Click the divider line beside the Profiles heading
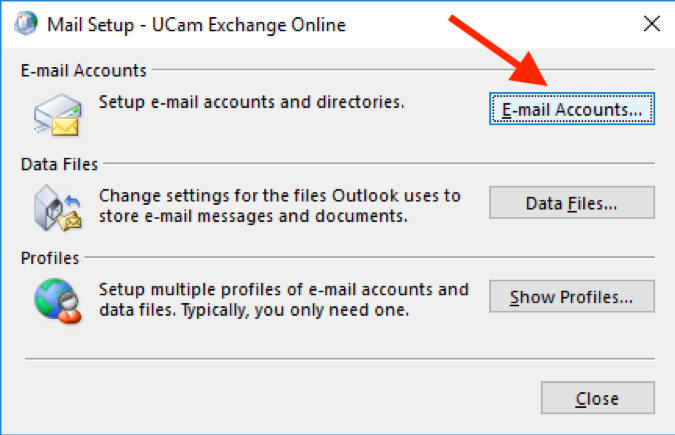This screenshot has height=435, width=675. (x=370, y=257)
